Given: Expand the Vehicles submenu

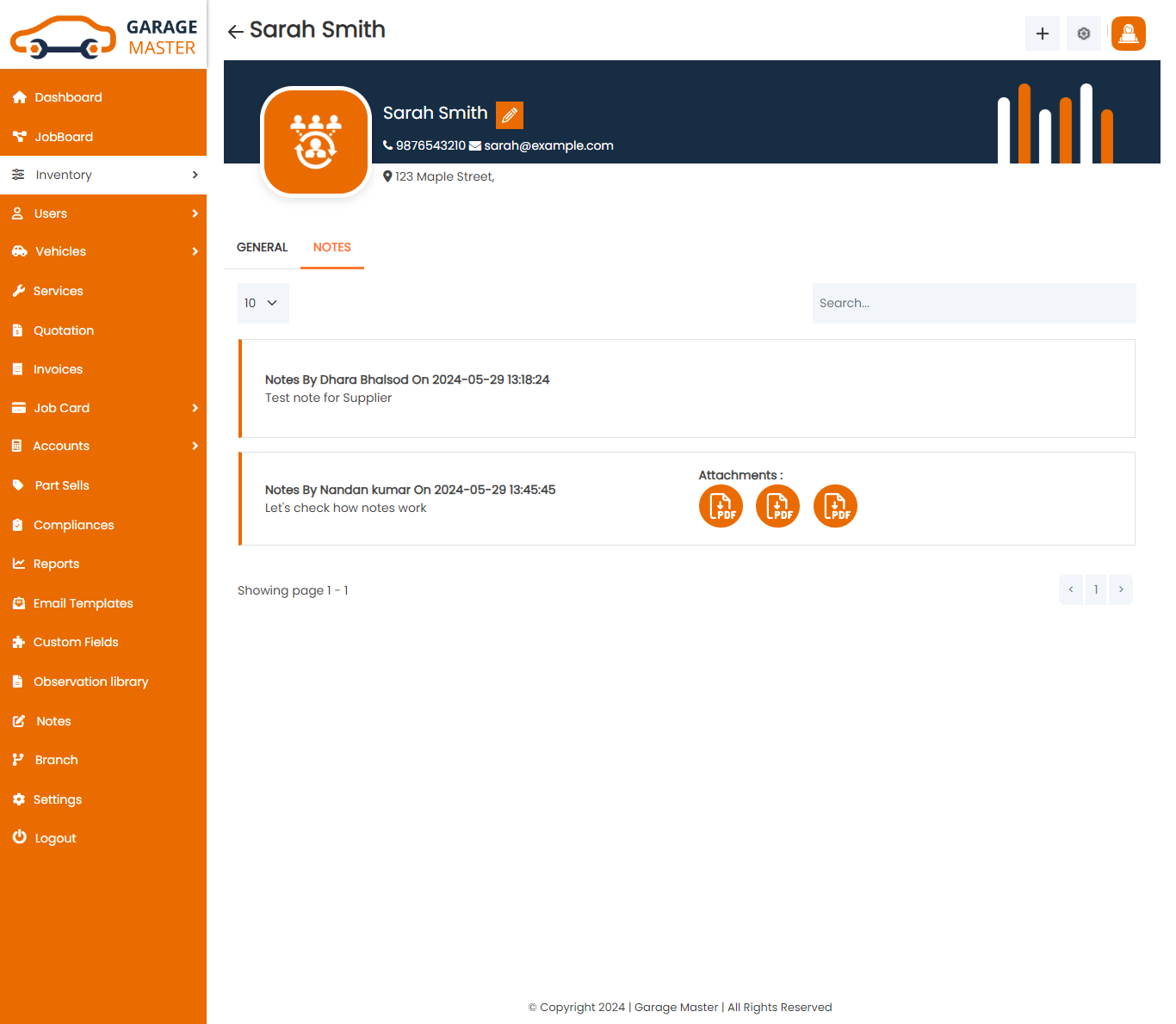Looking at the screenshot, I should [x=60, y=251].
